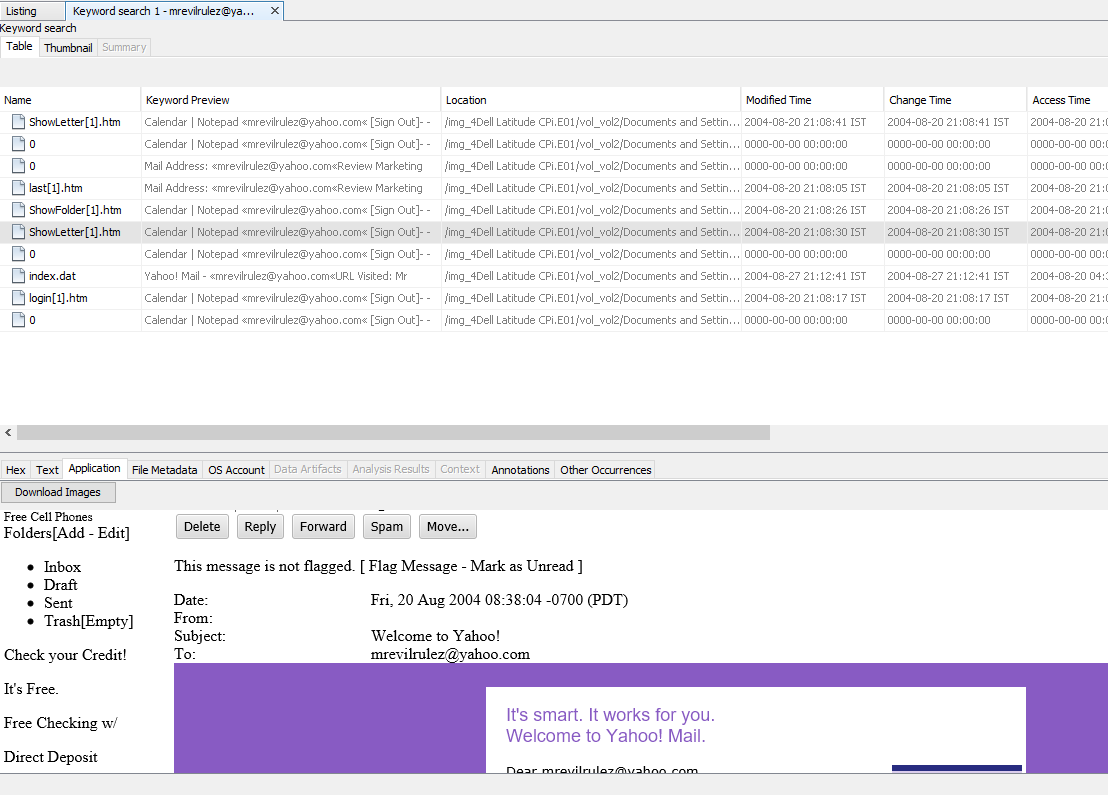Click the mrevilrulez@yahoo.com recipient address
The width and height of the screenshot is (1108, 795).
(450, 654)
